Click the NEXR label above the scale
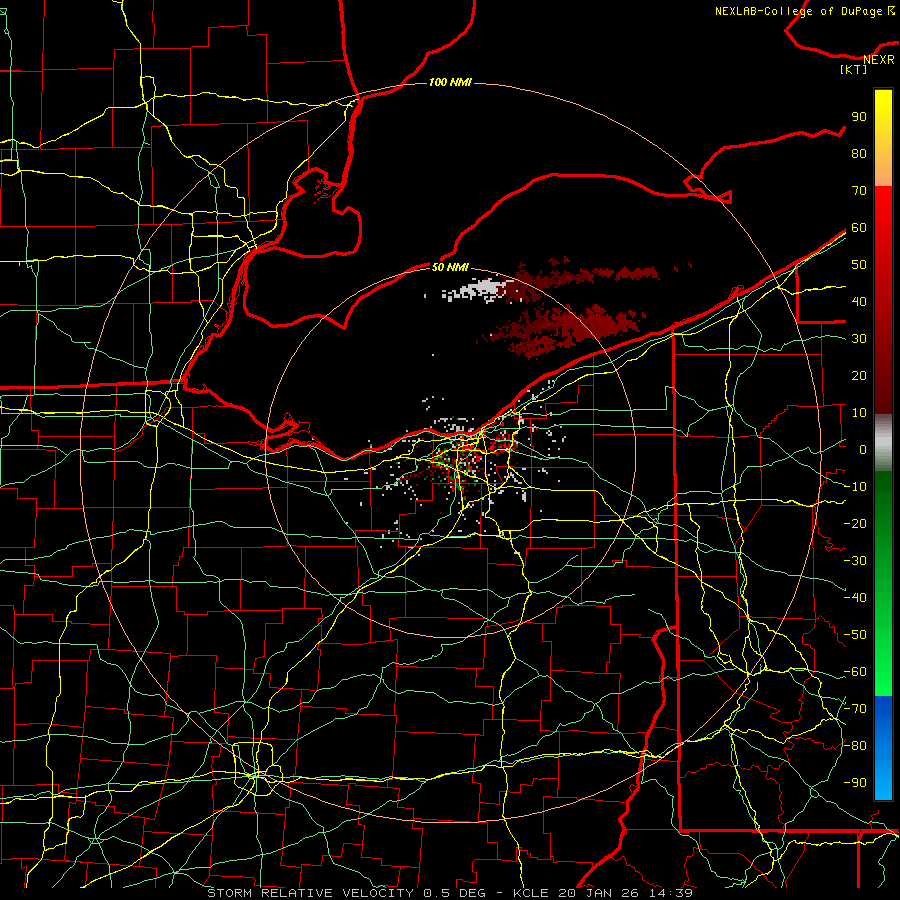Screen dimensions: 900x900 click(x=879, y=59)
